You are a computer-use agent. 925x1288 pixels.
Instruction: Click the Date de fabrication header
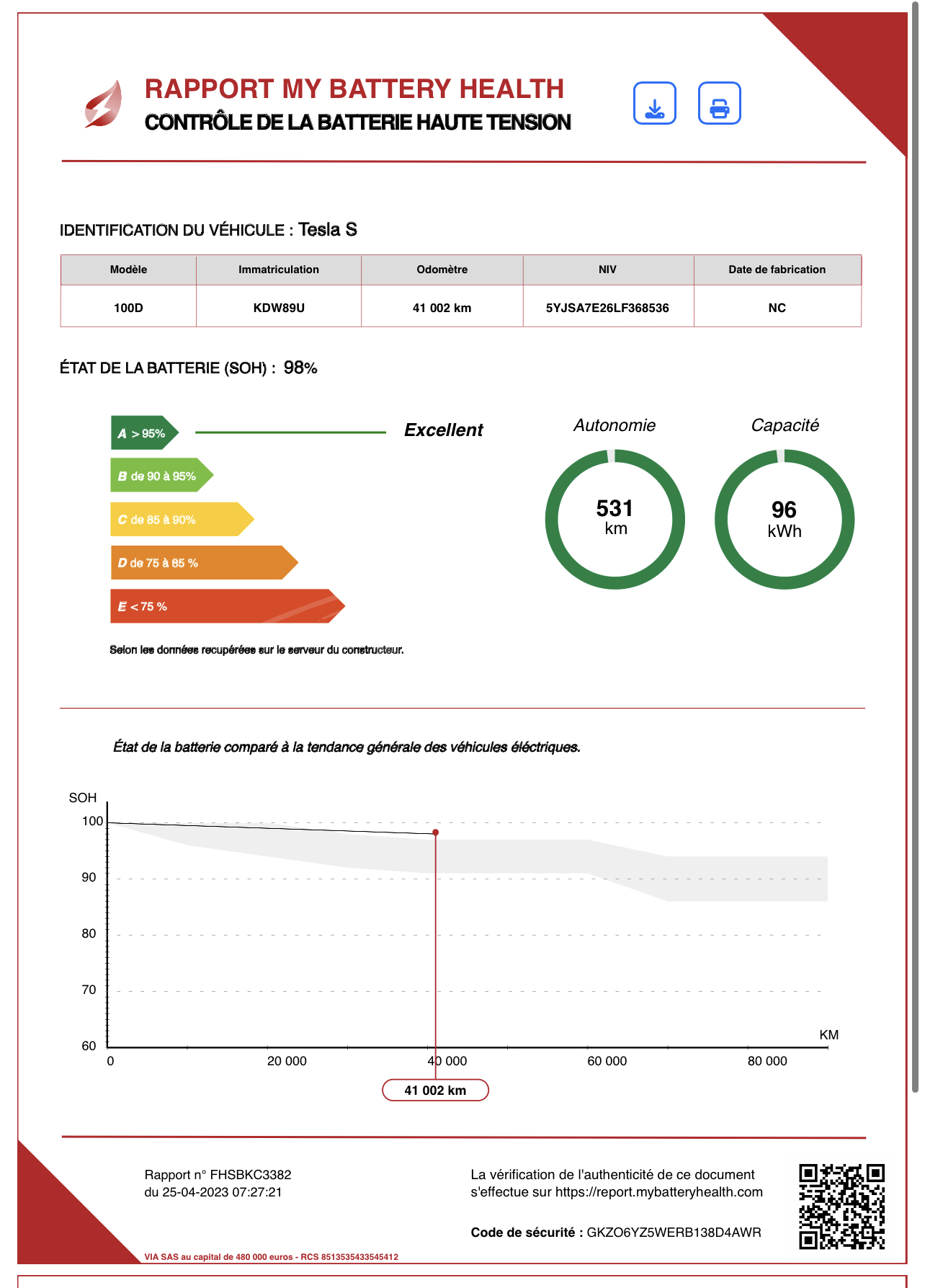pos(777,270)
